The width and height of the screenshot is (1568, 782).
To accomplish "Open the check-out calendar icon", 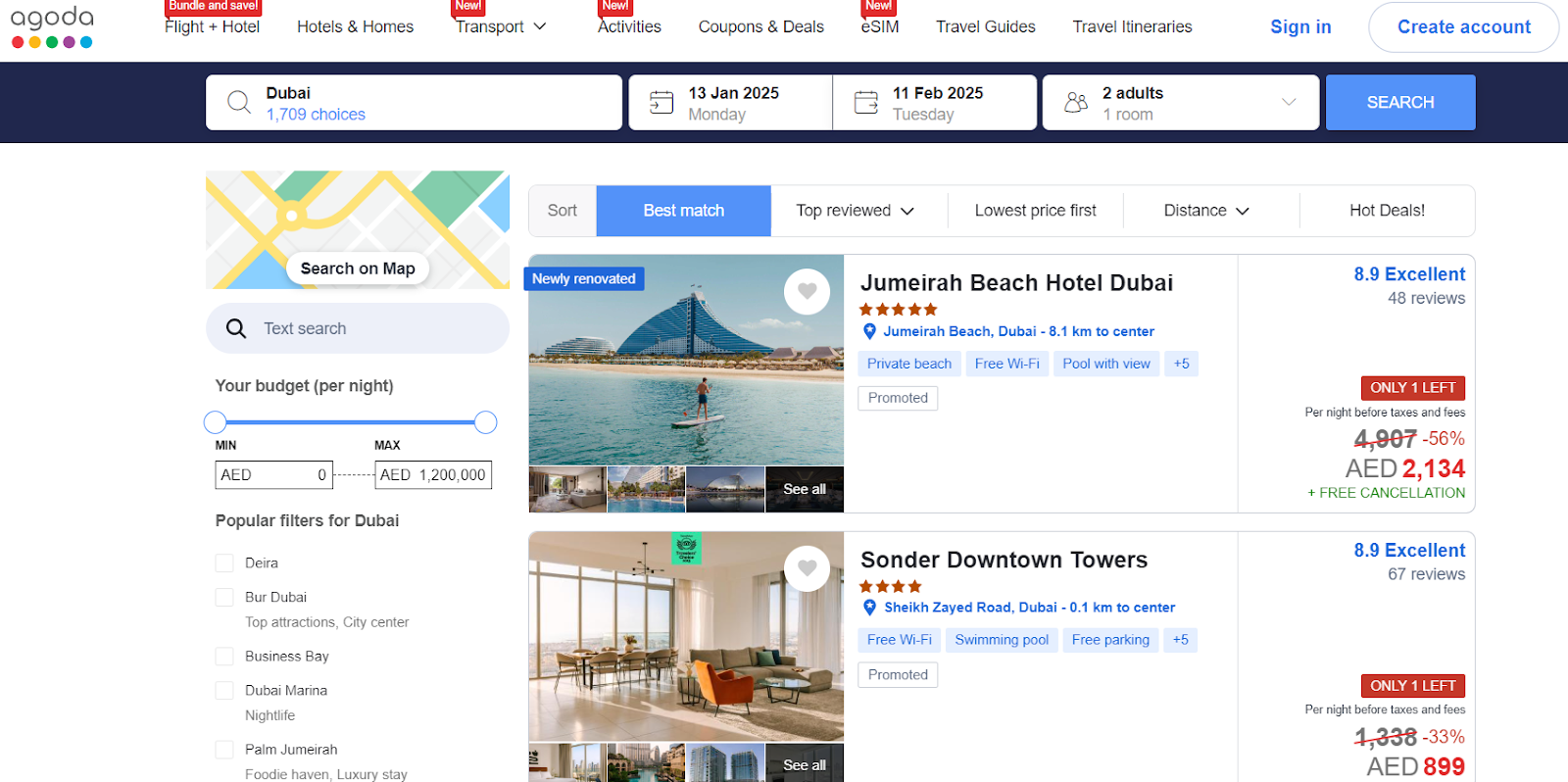I will click(x=866, y=102).
